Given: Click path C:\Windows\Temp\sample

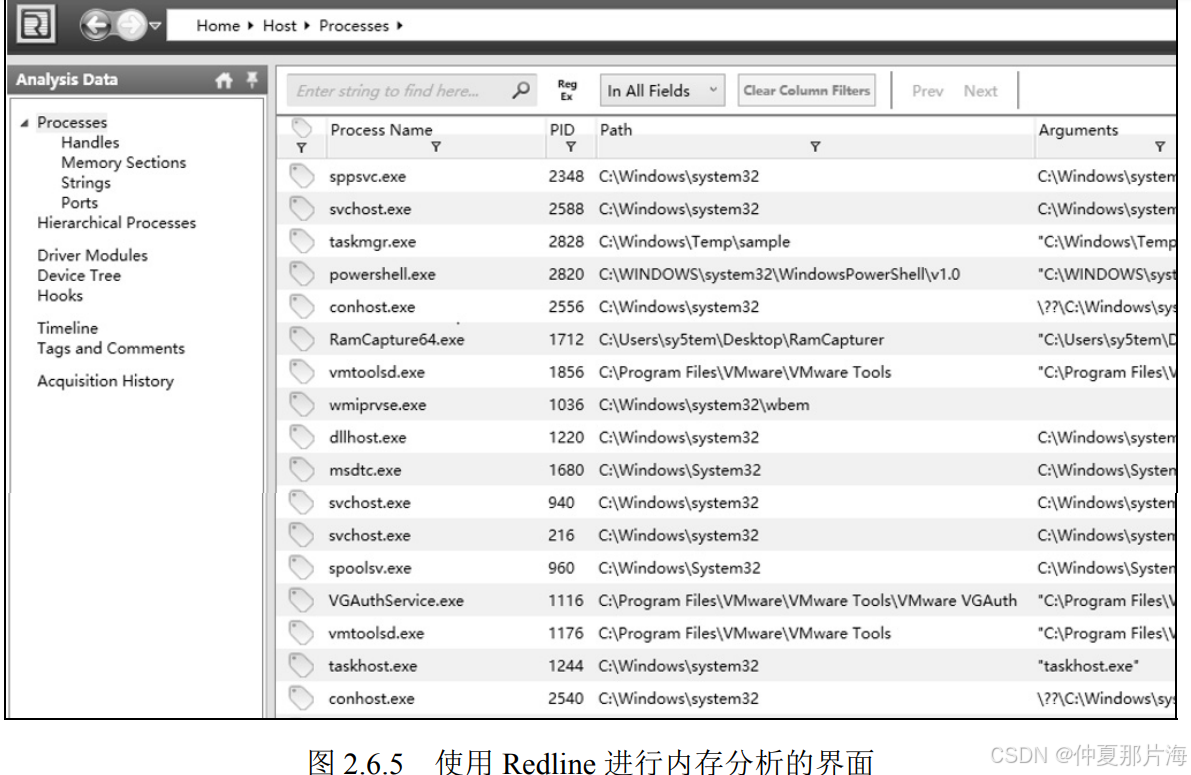Looking at the screenshot, I should point(694,242).
